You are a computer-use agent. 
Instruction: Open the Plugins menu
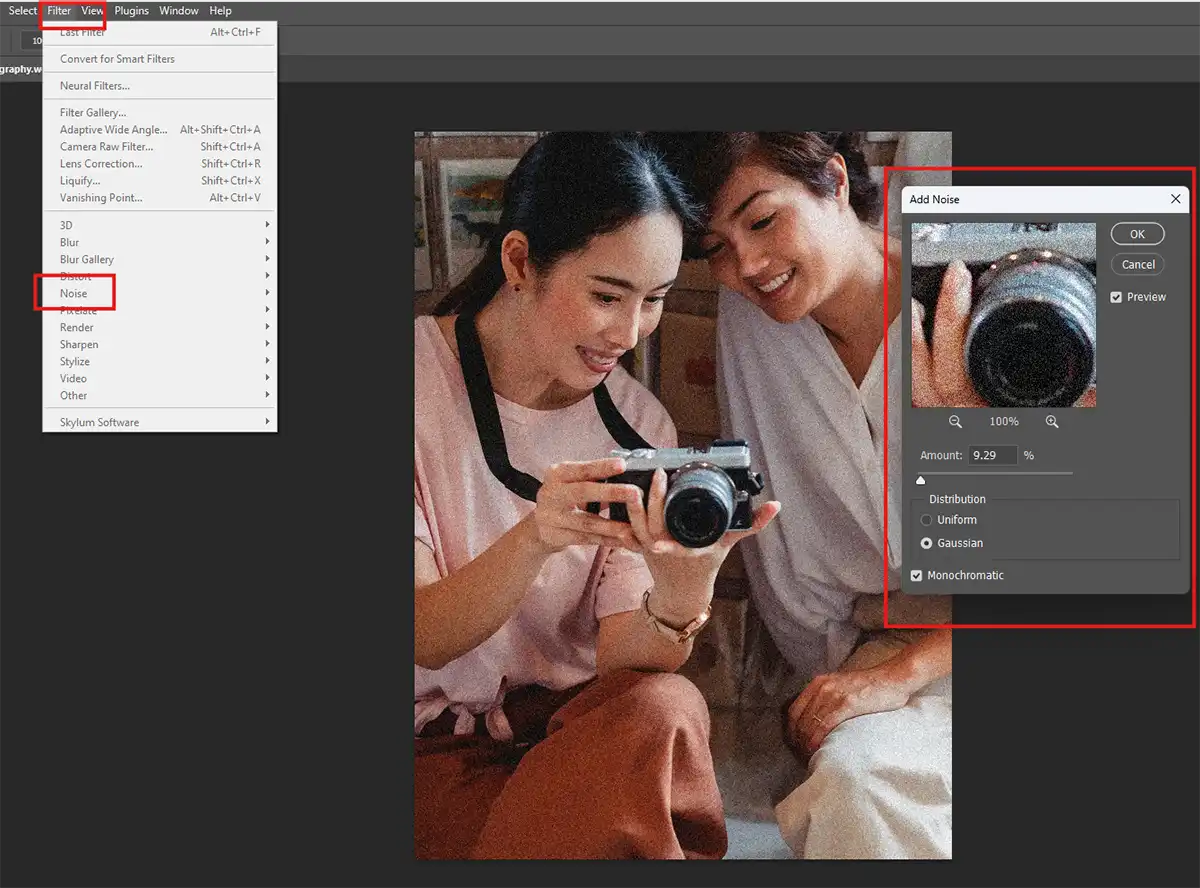click(131, 11)
